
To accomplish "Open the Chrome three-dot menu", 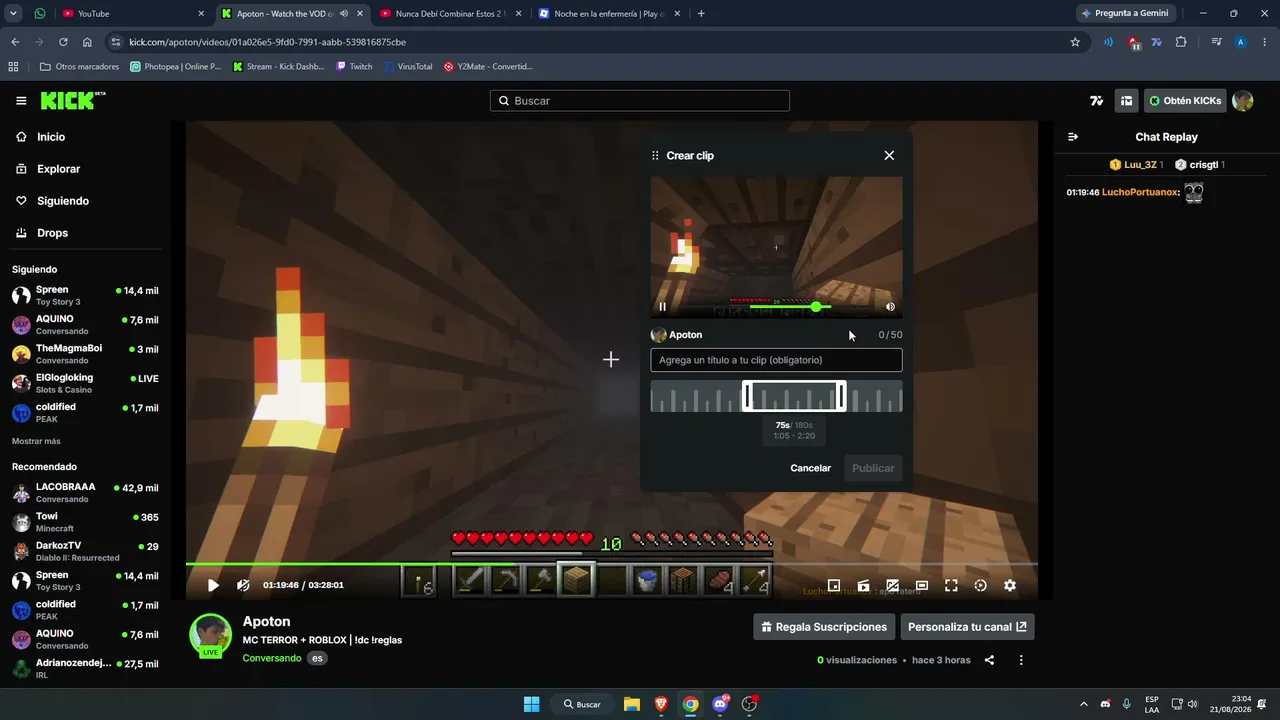I will pyautogui.click(x=1264, y=42).
